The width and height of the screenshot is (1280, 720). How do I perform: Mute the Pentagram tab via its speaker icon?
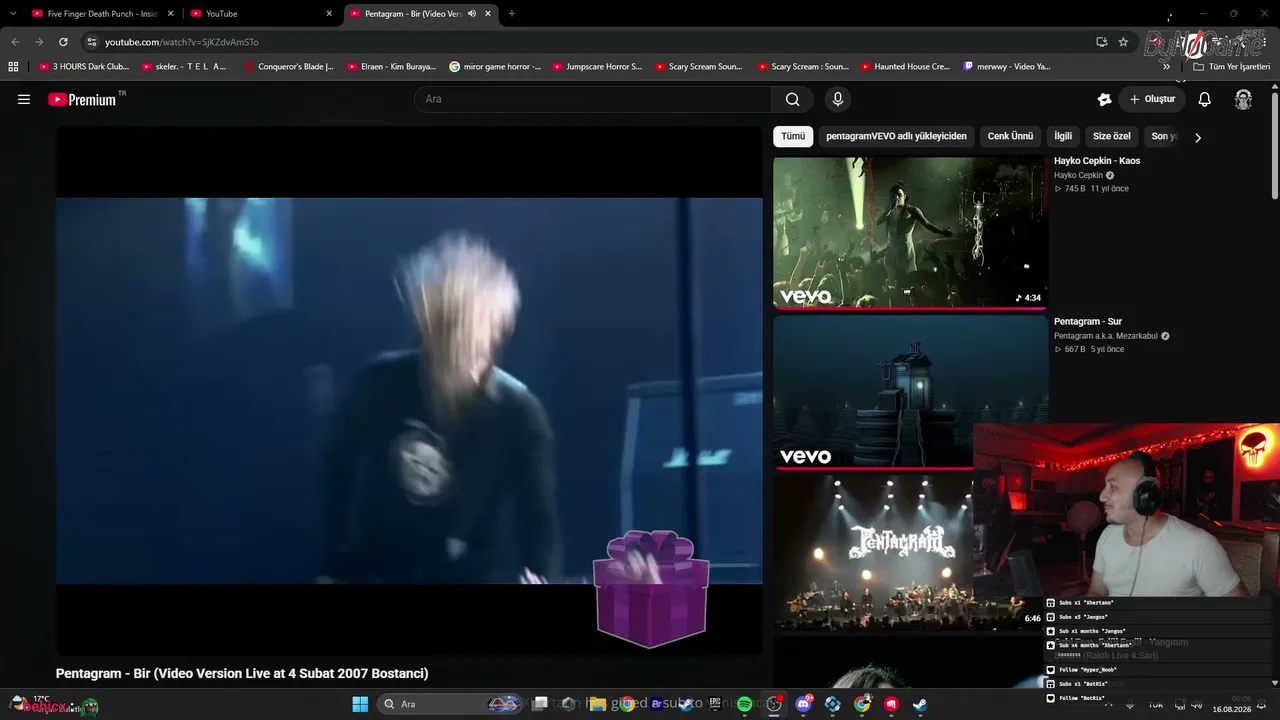[x=472, y=14]
